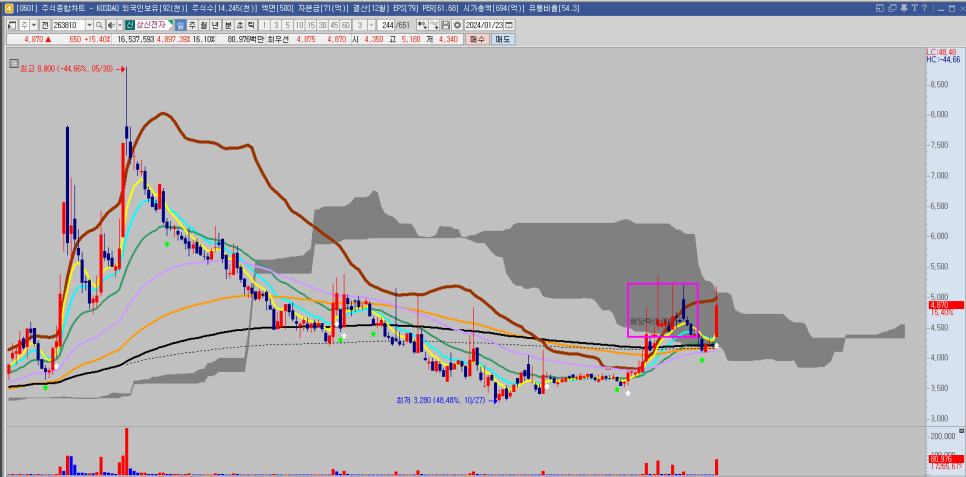The height and width of the screenshot is (477, 966).
Task: Click the green 신 badge icon
Action: click(130, 25)
